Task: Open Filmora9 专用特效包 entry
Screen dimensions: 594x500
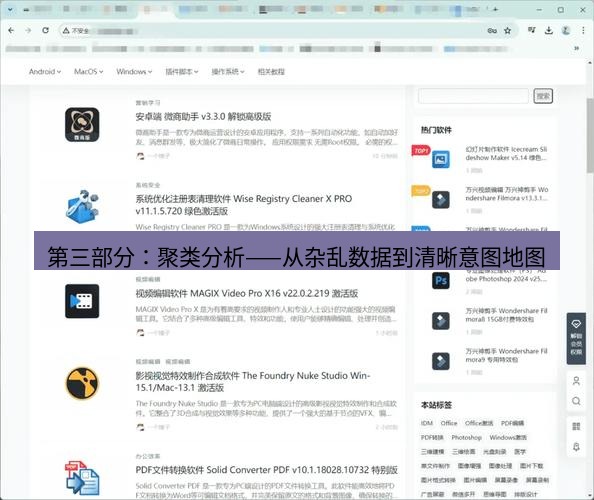Action: point(506,355)
